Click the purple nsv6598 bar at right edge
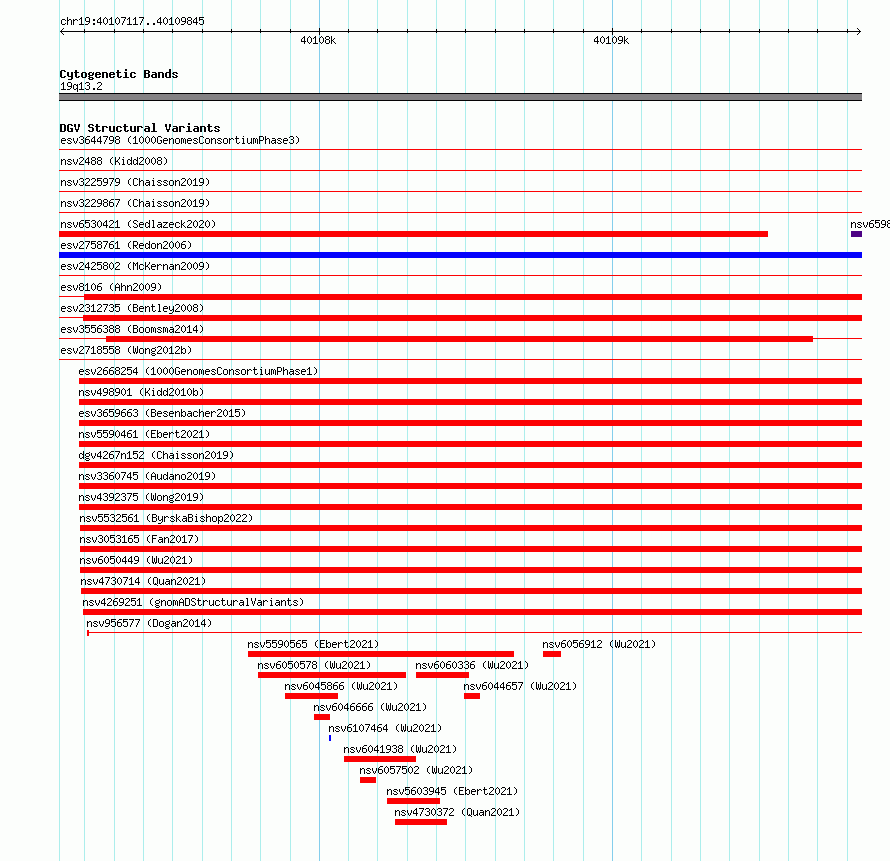The width and height of the screenshot is (890, 861). pyautogui.click(x=857, y=234)
